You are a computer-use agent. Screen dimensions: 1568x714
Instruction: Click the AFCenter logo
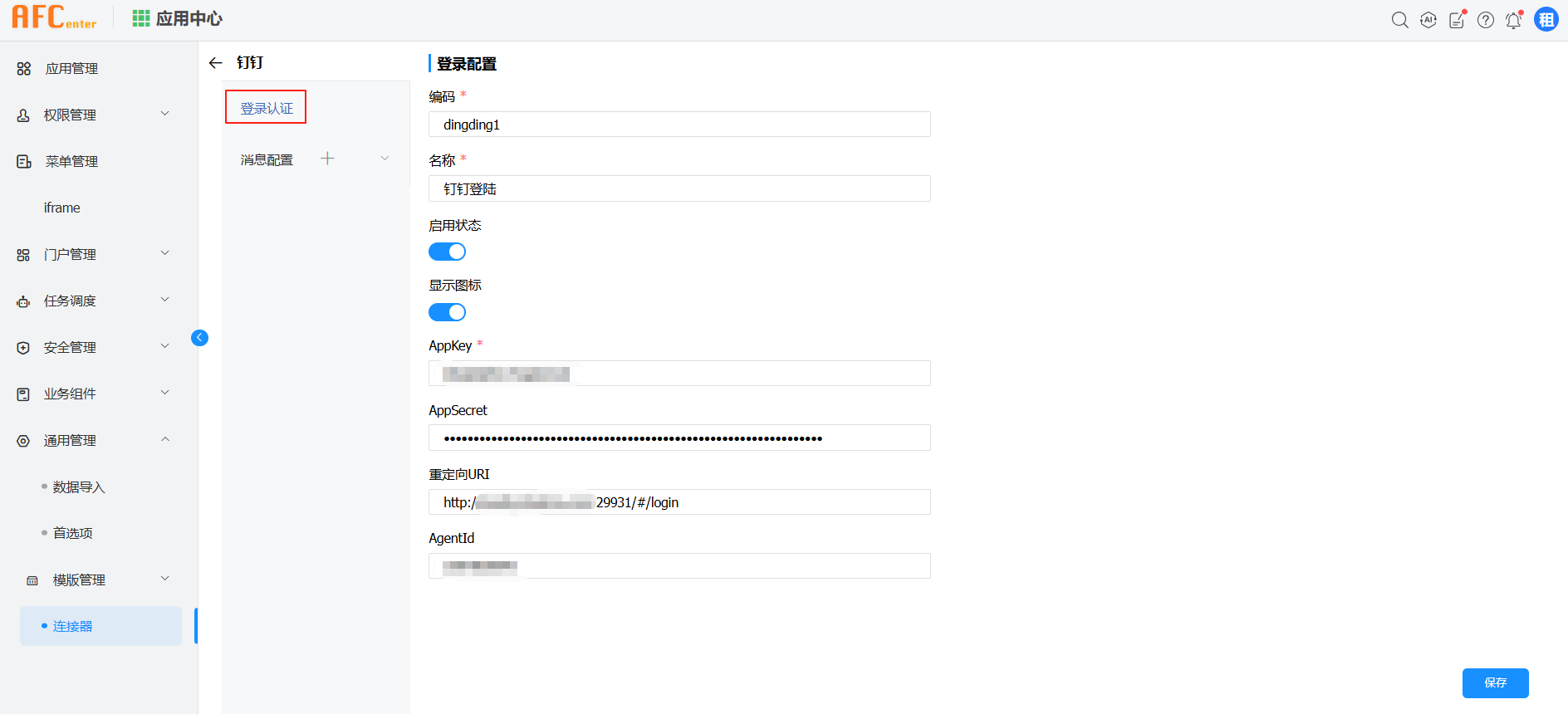[54, 17]
